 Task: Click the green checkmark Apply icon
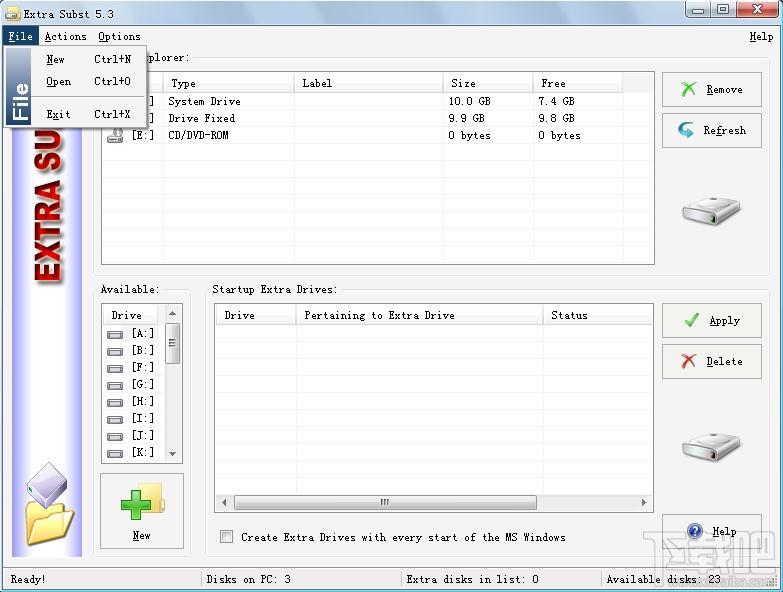692,320
